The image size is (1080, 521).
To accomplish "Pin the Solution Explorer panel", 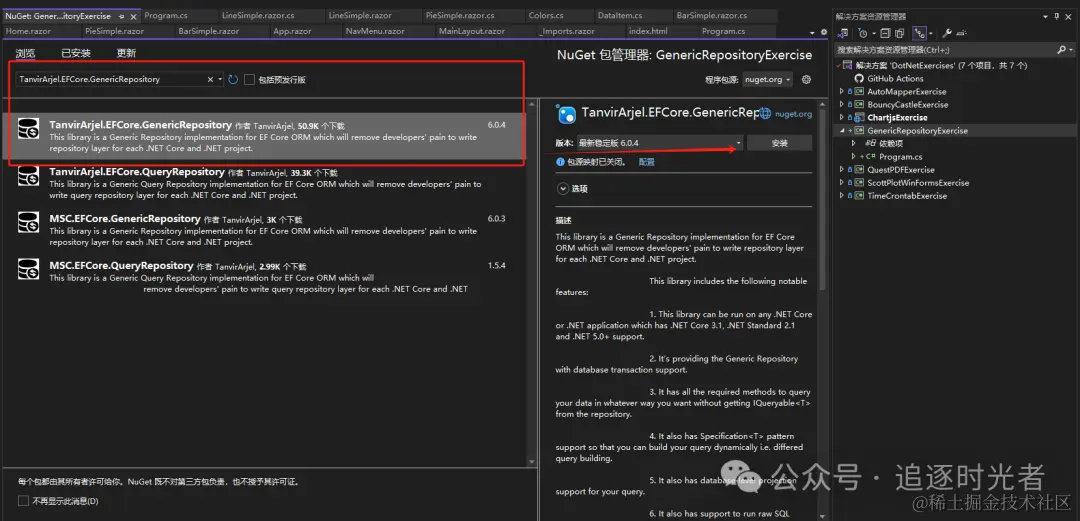I will click(x=1057, y=16).
